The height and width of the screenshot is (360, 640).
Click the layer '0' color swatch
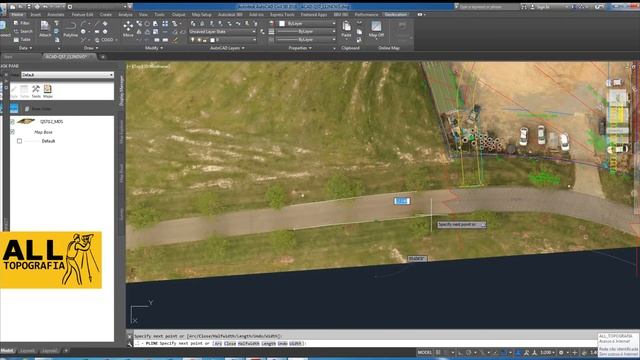click(x=212, y=40)
